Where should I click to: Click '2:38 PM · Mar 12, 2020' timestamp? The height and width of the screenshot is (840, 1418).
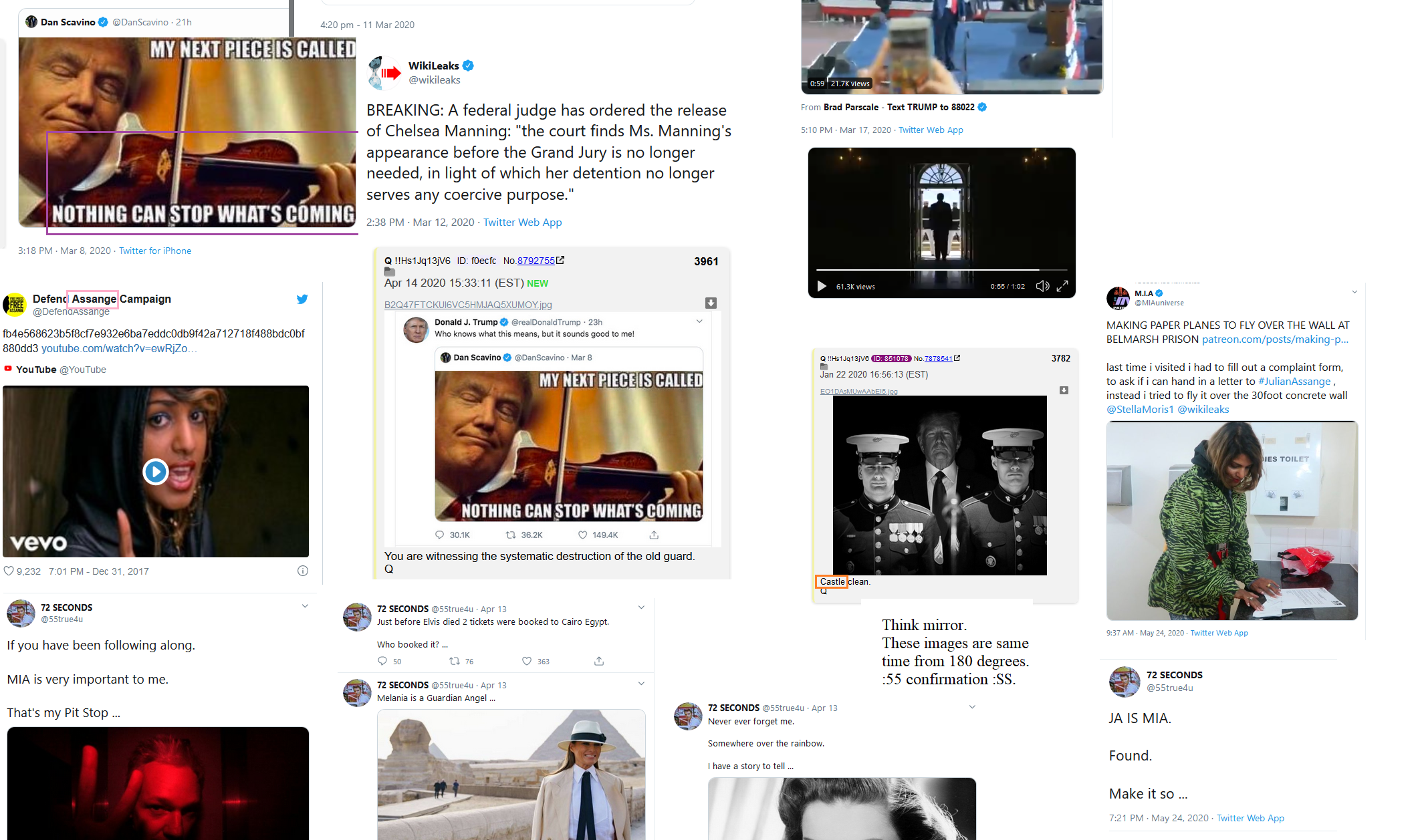click(420, 223)
